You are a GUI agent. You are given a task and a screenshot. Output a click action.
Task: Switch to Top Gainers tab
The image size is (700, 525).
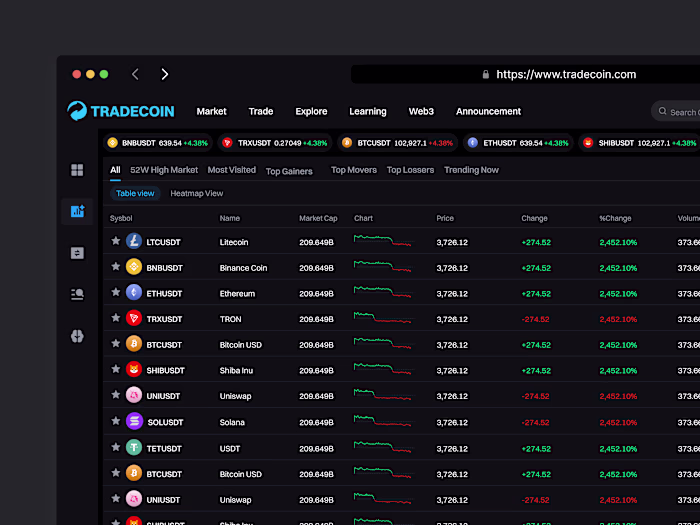(x=289, y=171)
